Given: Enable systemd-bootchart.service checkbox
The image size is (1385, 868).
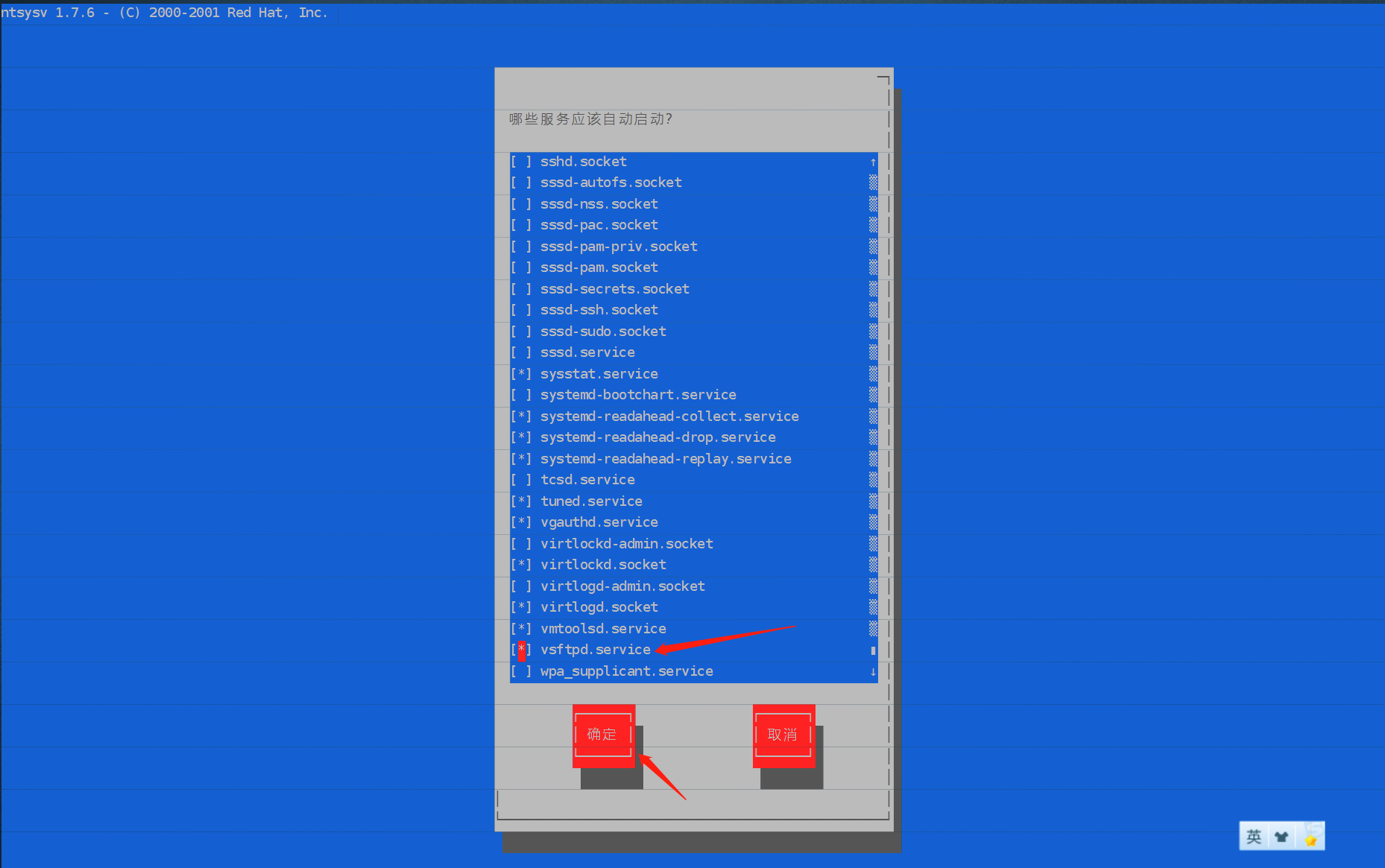Looking at the screenshot, I should click(521, 394).
